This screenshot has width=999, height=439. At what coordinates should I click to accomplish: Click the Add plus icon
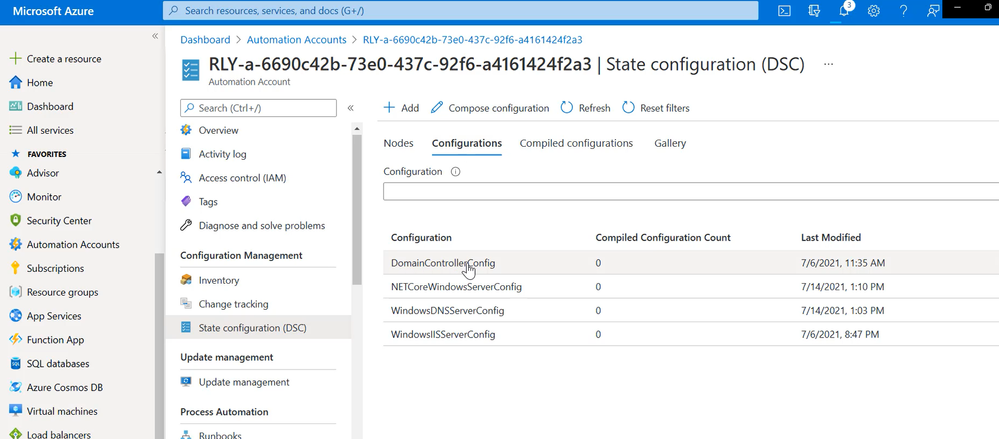[x=390, y=108]
